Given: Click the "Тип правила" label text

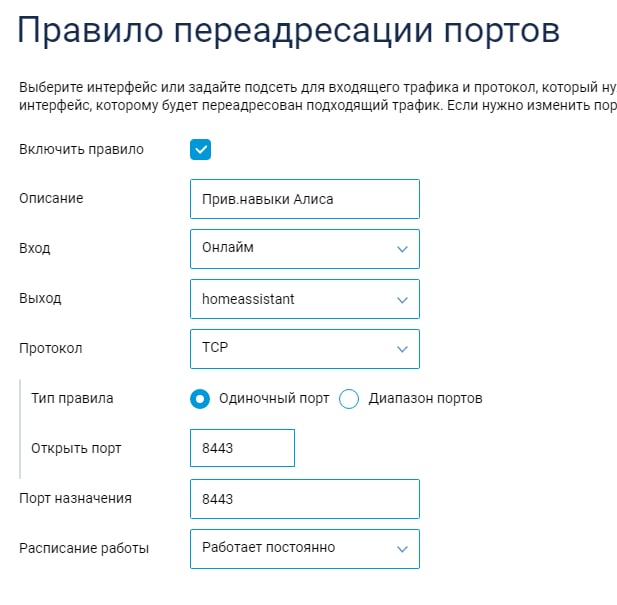Looking at the screenshot, I should pyautogui.click(x=72, y=398).
